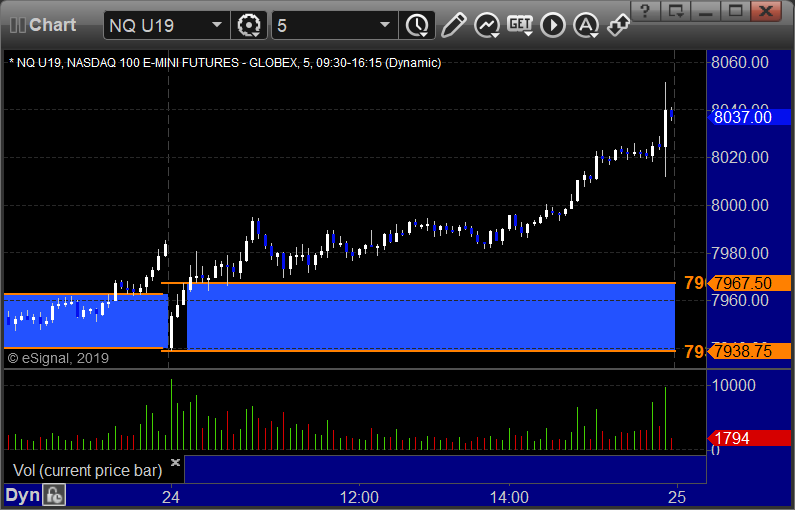Expand the NQ U19 symbol dropdown
Screen dimensions: 795x510
click(216, 25)
